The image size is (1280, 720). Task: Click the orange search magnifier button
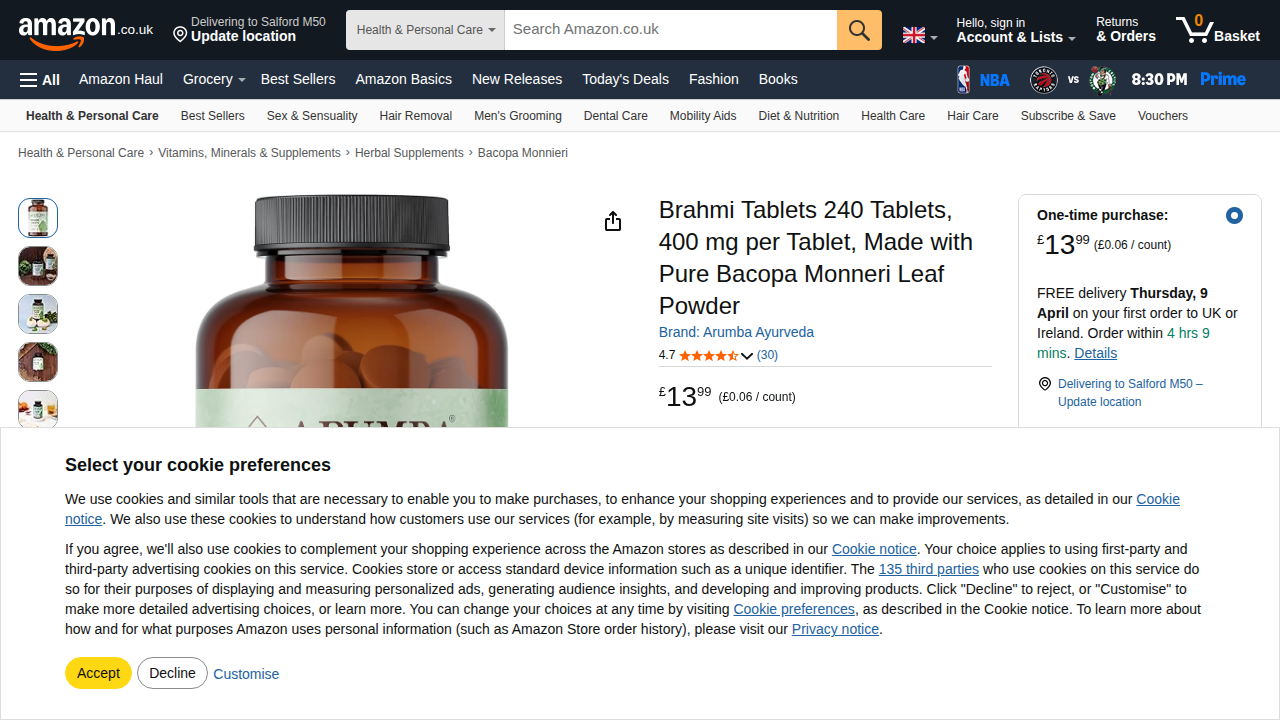[x=859, y=30]
